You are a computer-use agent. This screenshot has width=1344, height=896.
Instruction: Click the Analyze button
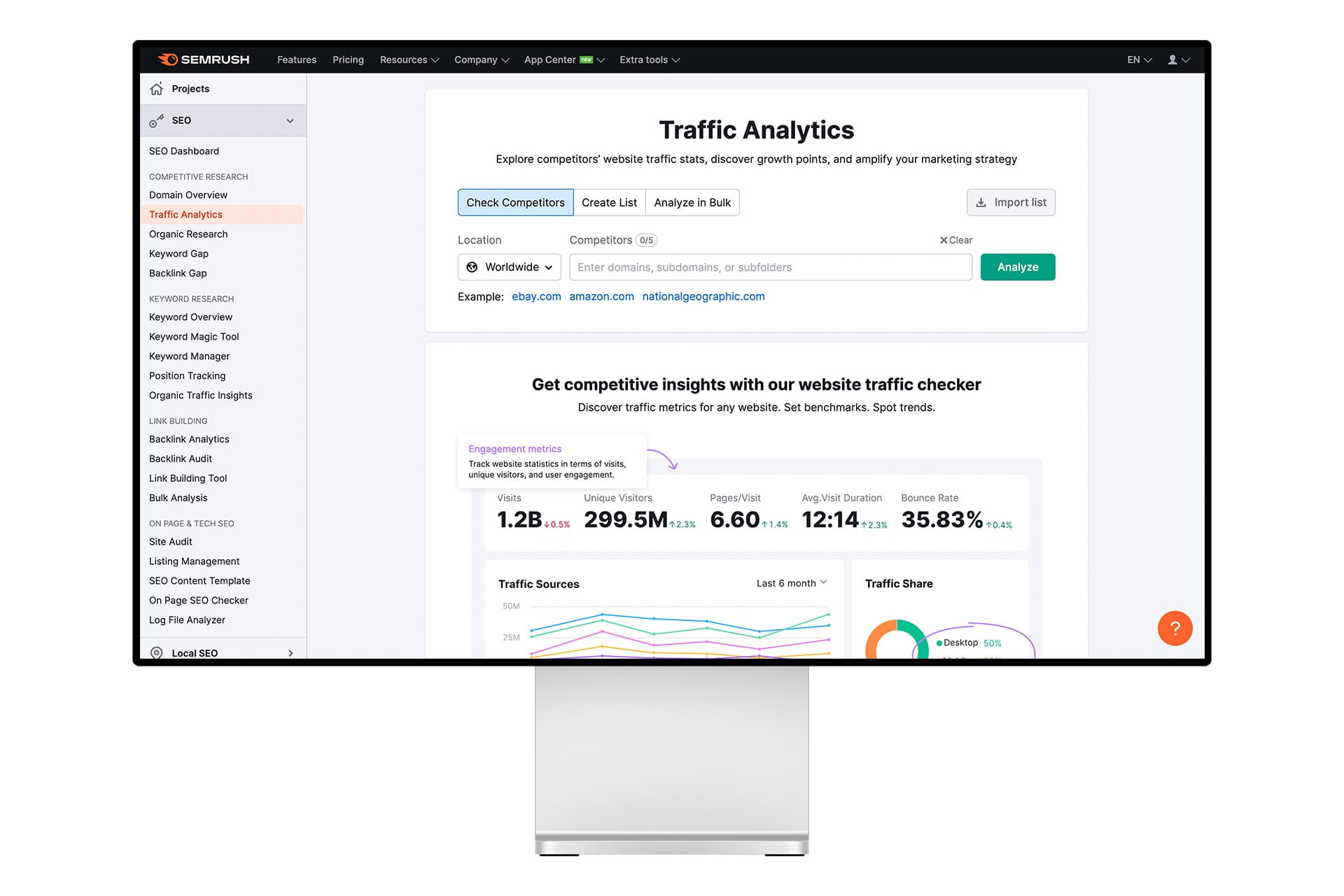[x=1018, y=267]
